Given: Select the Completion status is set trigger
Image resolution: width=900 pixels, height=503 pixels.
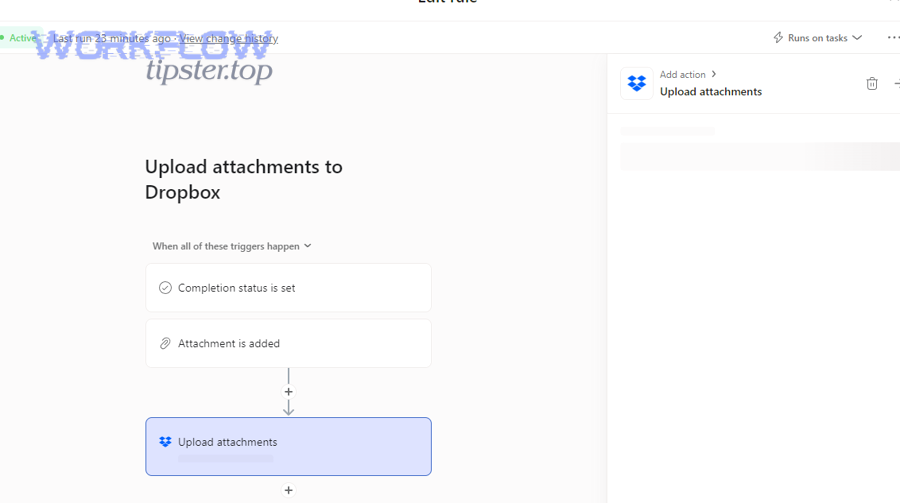Looking at the screenshot, I should [288, 288].
